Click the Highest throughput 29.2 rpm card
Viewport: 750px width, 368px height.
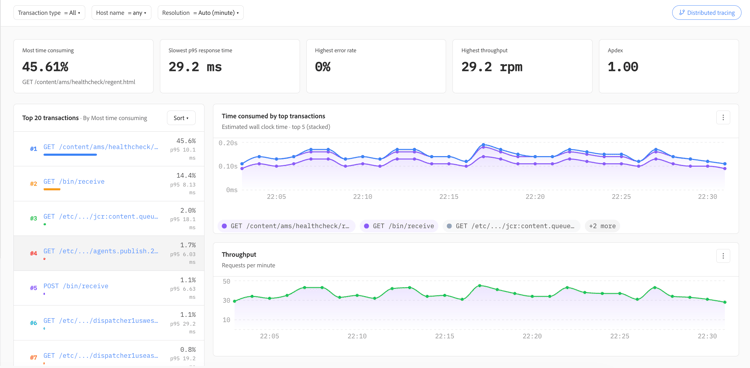click(522, 66)
